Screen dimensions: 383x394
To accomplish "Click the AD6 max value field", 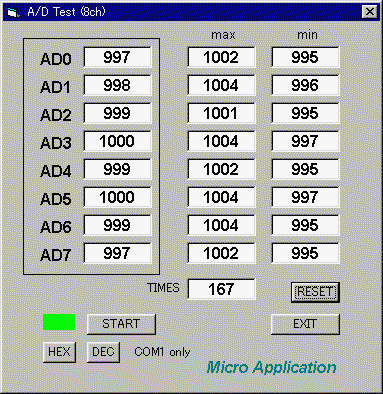I will pyautogui.click(x=221, y=225).
